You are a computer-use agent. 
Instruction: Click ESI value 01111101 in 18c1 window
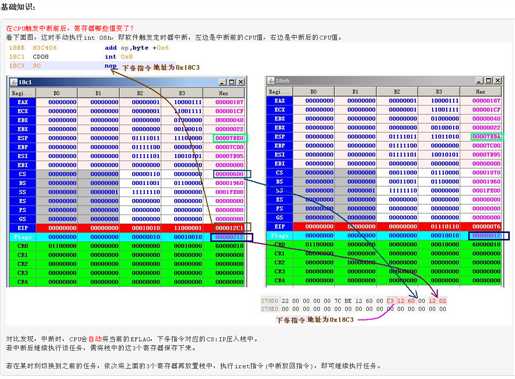(x=146, y=156)
